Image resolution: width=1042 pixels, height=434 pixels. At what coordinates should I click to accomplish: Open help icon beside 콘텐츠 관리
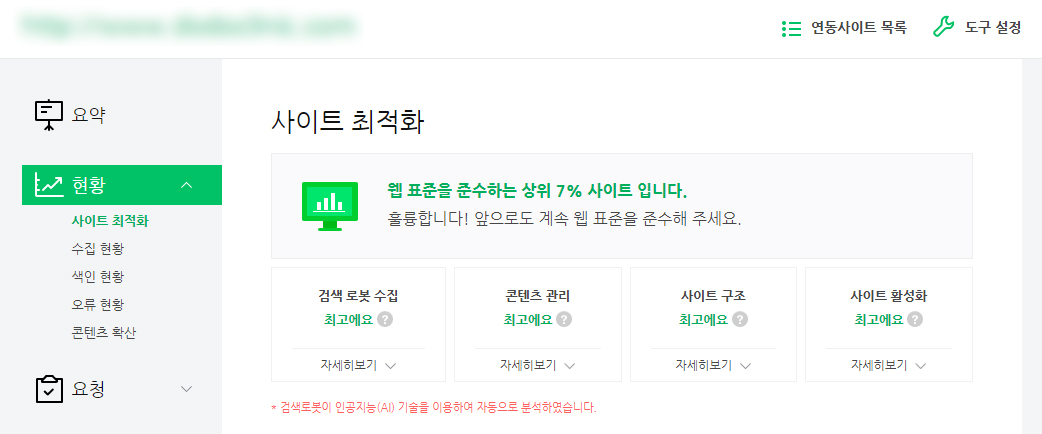tap(564, 320)
